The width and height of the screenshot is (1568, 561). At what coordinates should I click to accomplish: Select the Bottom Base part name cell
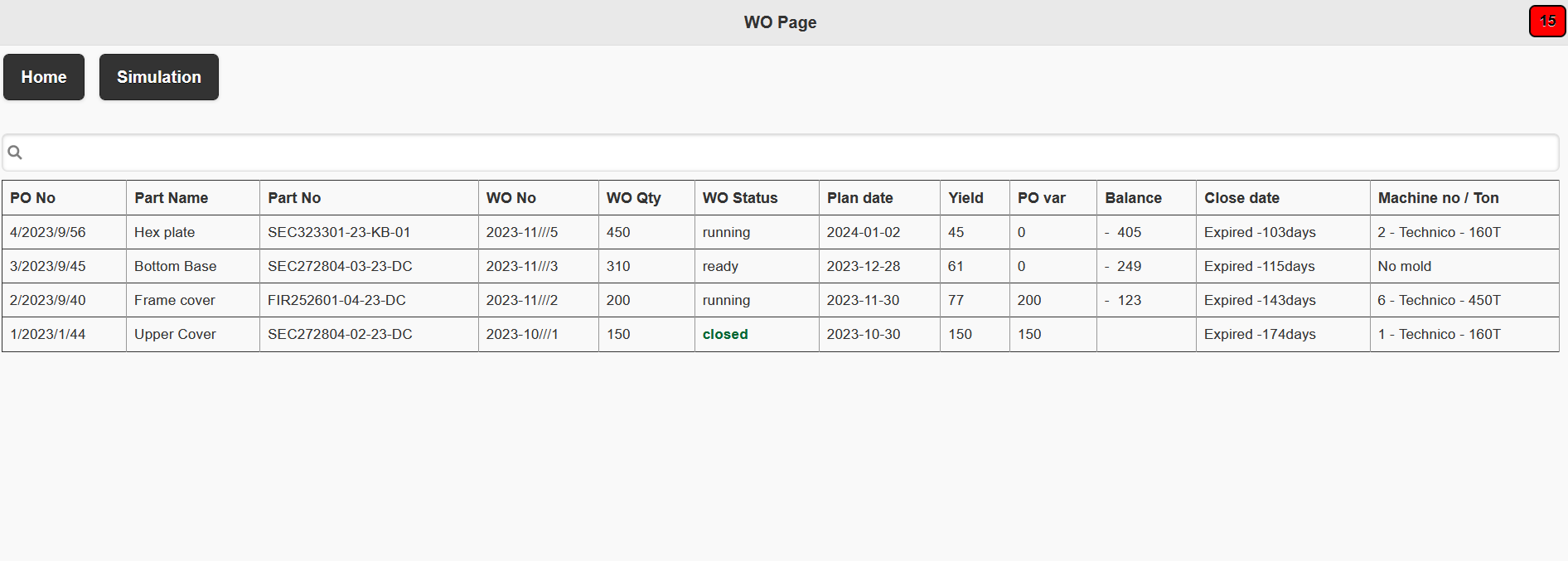[x=176, y=266]
